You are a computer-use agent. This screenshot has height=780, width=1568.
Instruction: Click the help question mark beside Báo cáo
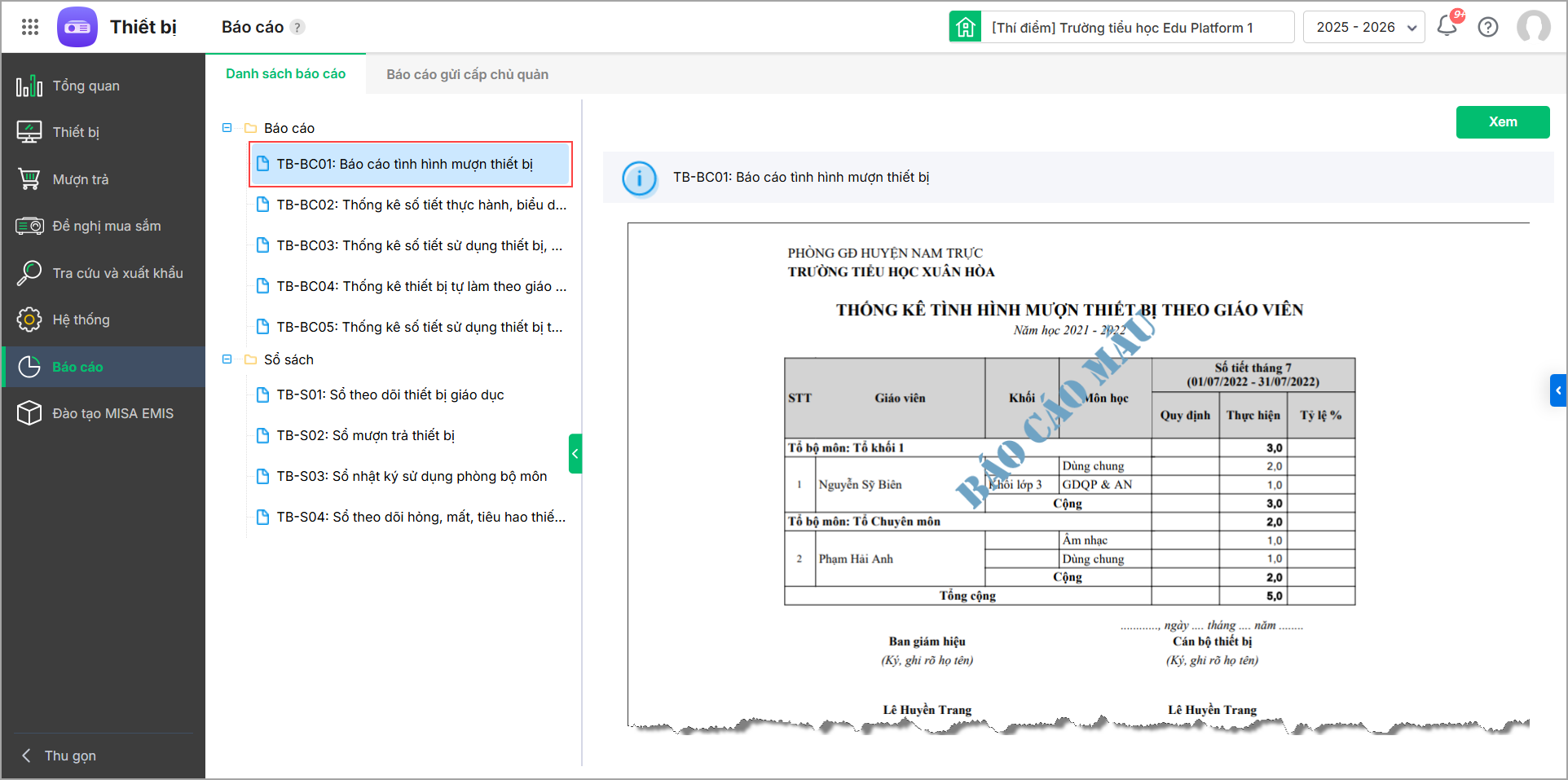[x=298, y=27]
